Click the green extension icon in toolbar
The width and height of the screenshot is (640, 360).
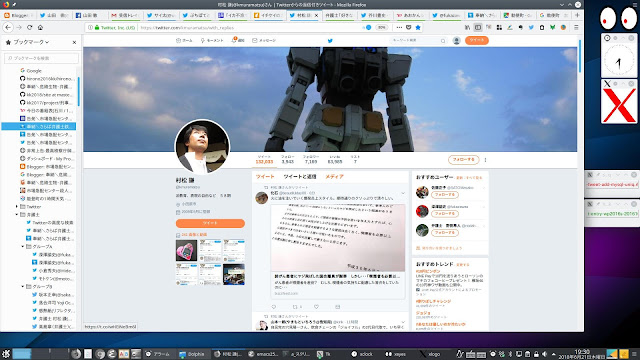pyautogui.click(x=552, y=27)
